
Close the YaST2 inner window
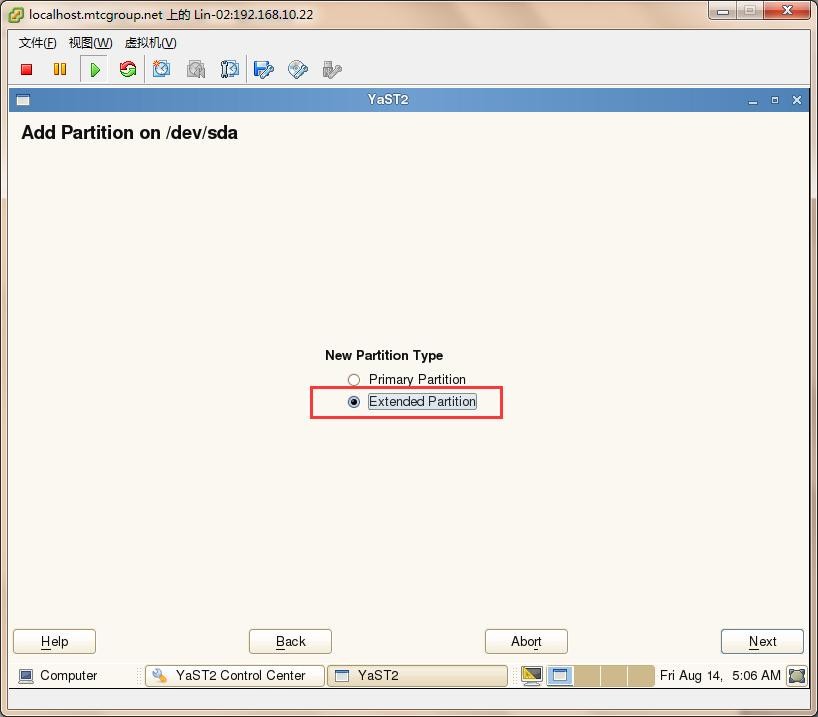point(797,100)
